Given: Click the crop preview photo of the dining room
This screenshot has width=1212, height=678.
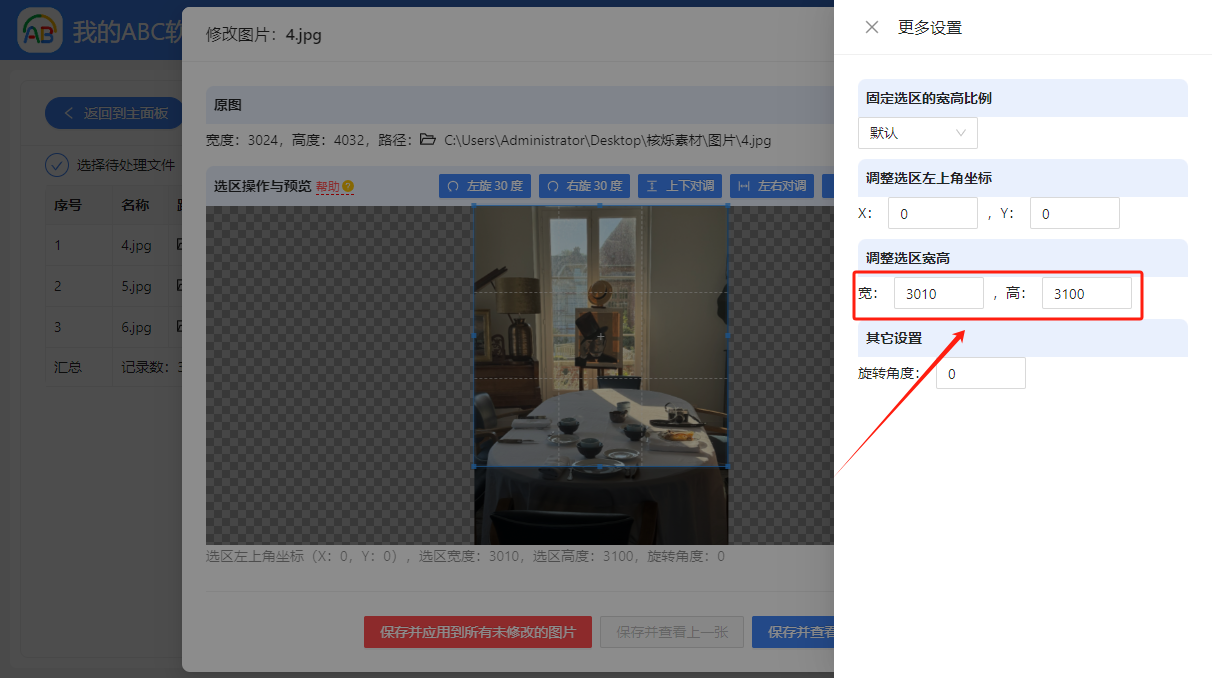Looking at the screenshot, I should pos(600,375).
